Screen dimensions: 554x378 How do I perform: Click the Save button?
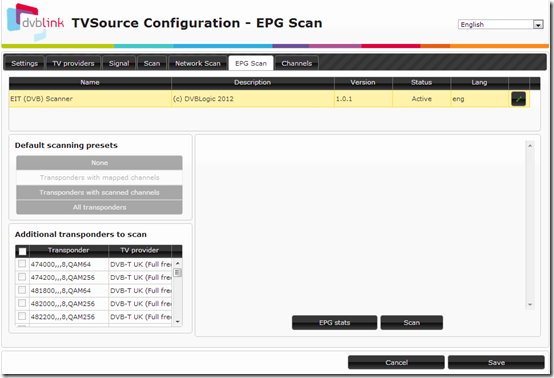coord(496,362)
